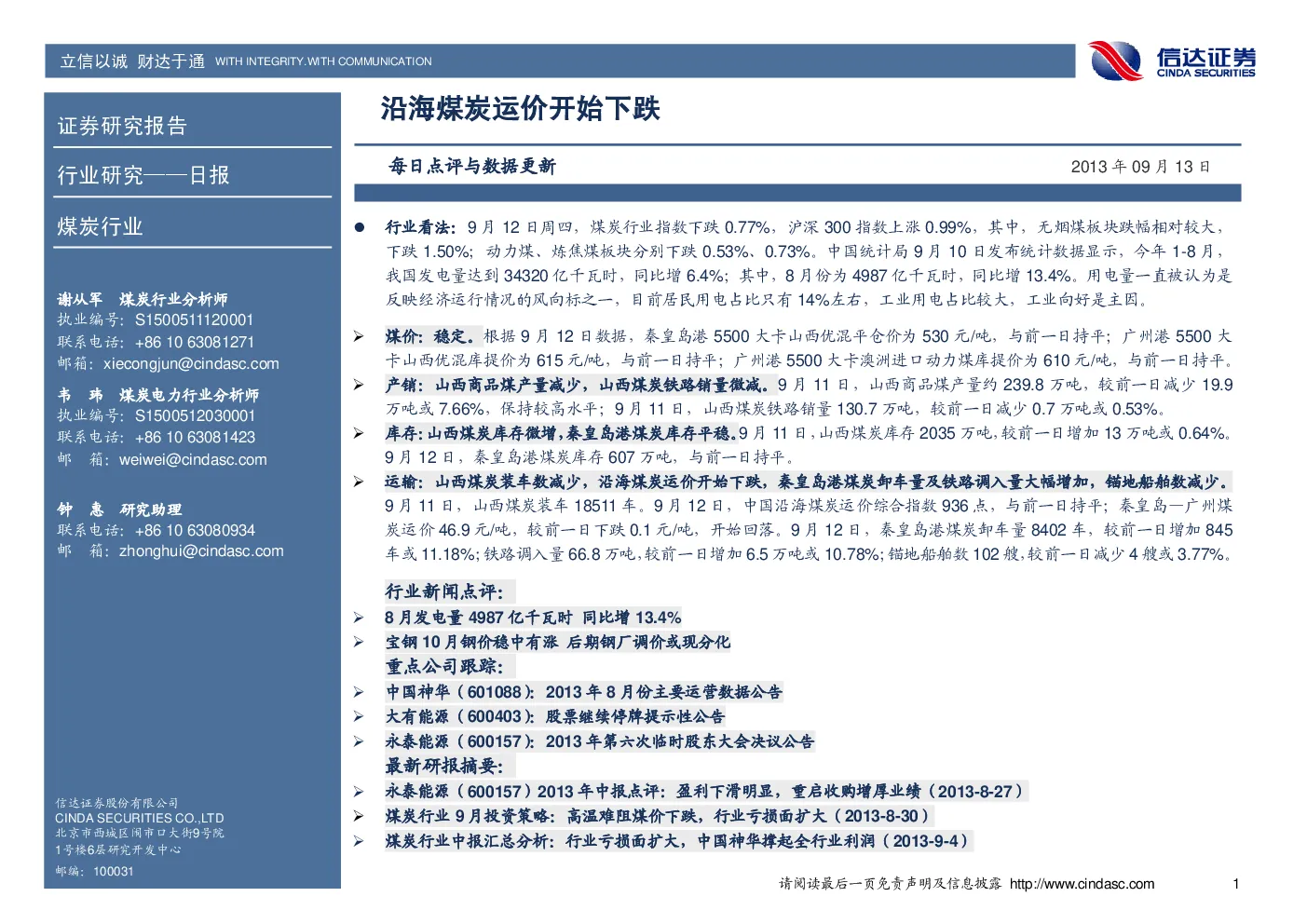Open 大有能源（600403）announcement line
This screenshot has height=924, width=1307.
tap(555, 716)
